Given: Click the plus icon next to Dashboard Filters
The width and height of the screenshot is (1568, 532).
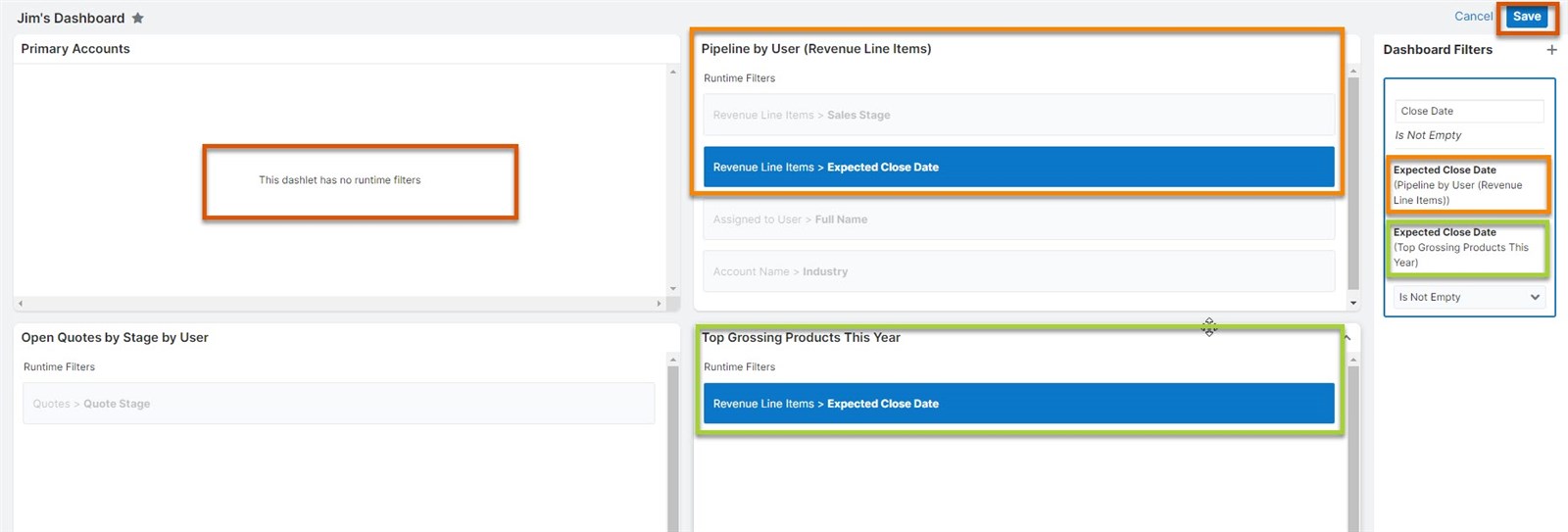Looking at the screenshot, I should point(1551,49).
